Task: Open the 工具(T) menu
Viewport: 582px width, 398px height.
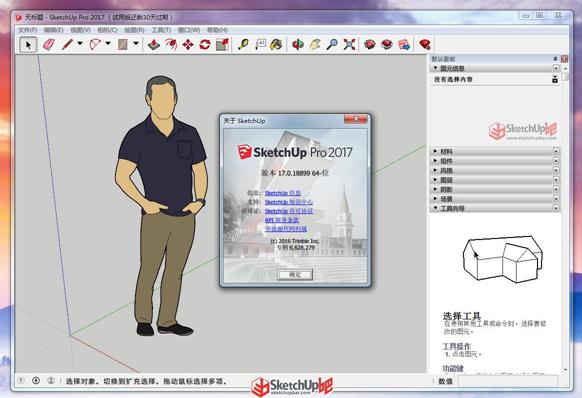Action: pos(161,30)
